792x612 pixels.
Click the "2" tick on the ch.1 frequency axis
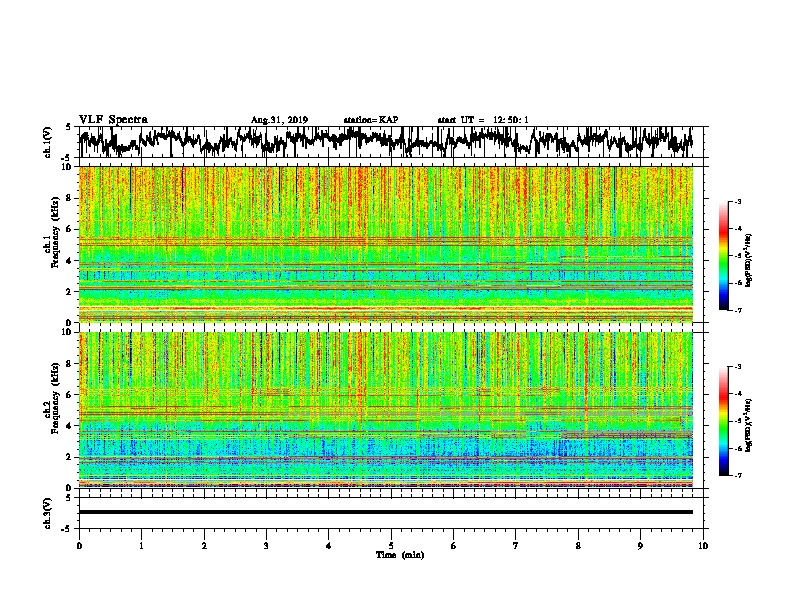coord(69,291)
